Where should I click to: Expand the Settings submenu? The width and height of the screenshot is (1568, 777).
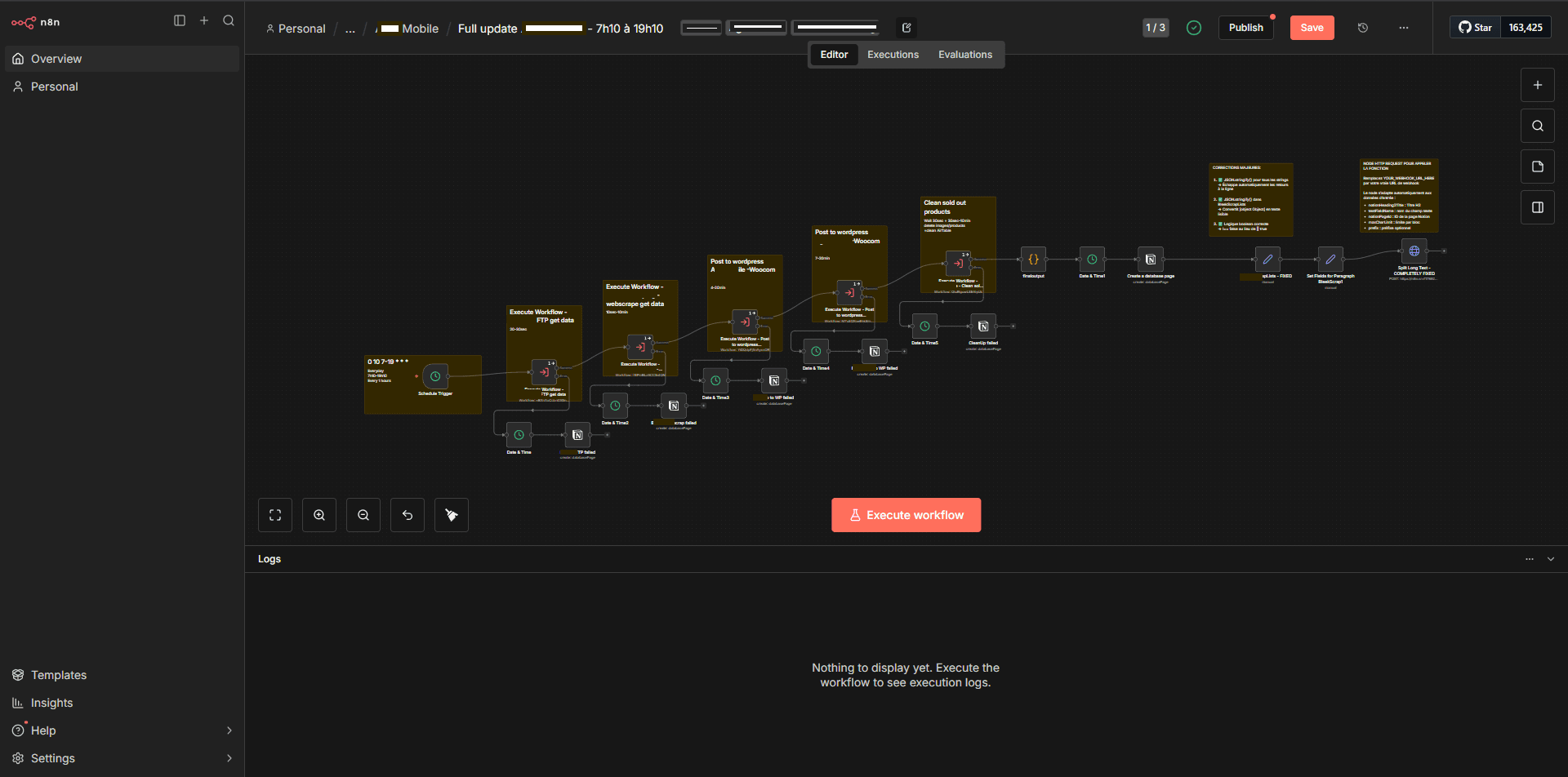pyautogui.click(x=229, y=758)
